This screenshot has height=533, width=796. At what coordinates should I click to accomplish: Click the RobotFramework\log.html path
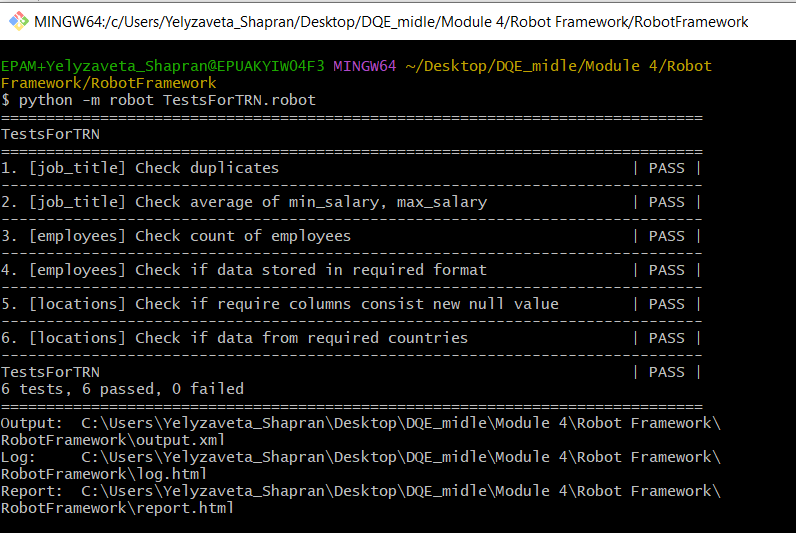(104, 474)
